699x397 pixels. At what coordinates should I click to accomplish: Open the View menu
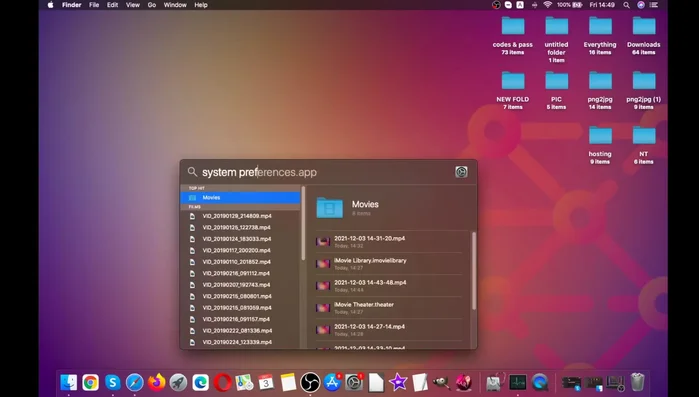(x=132, y=5)
